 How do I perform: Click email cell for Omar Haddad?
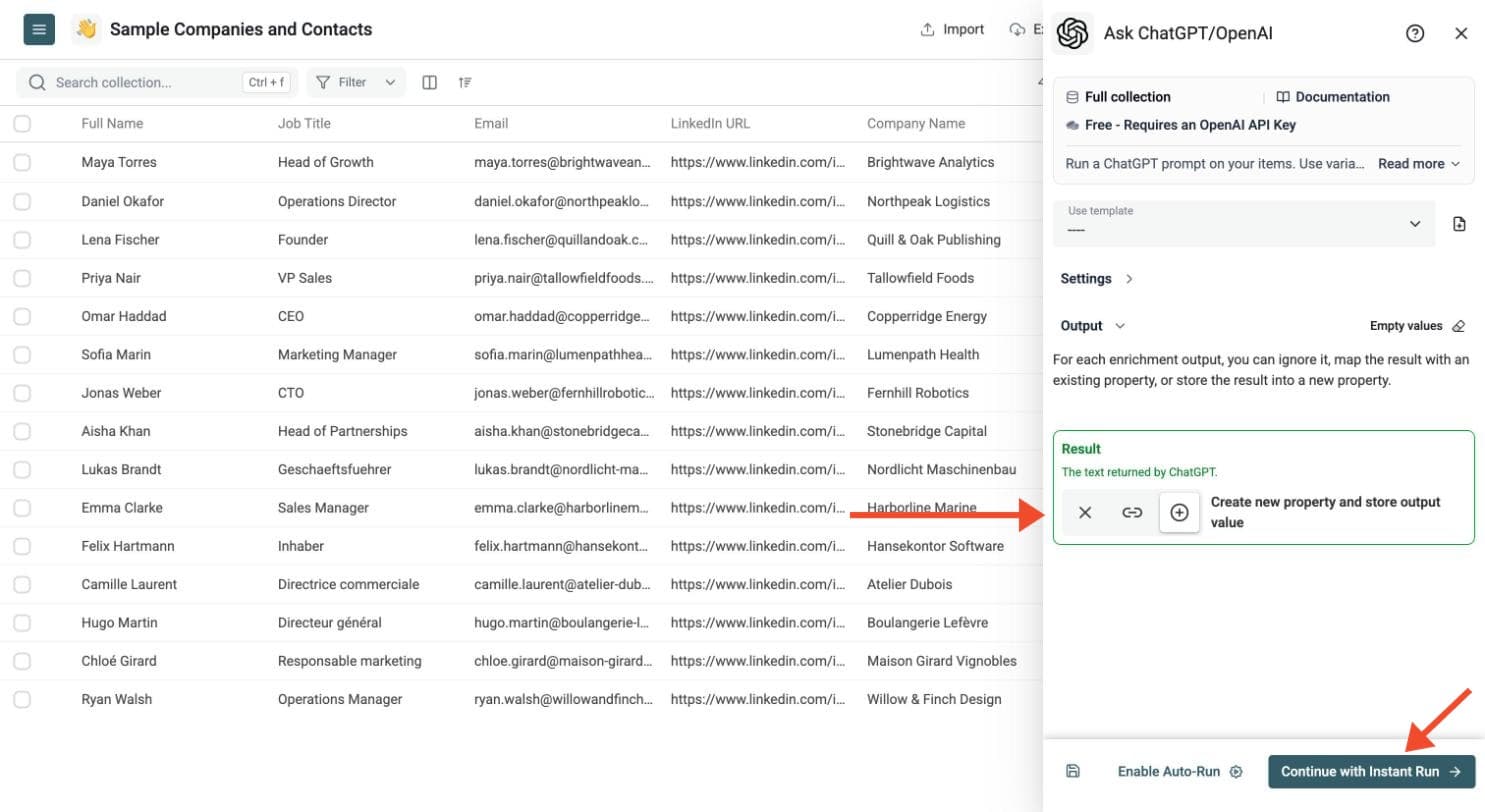(x=562, y=316)
